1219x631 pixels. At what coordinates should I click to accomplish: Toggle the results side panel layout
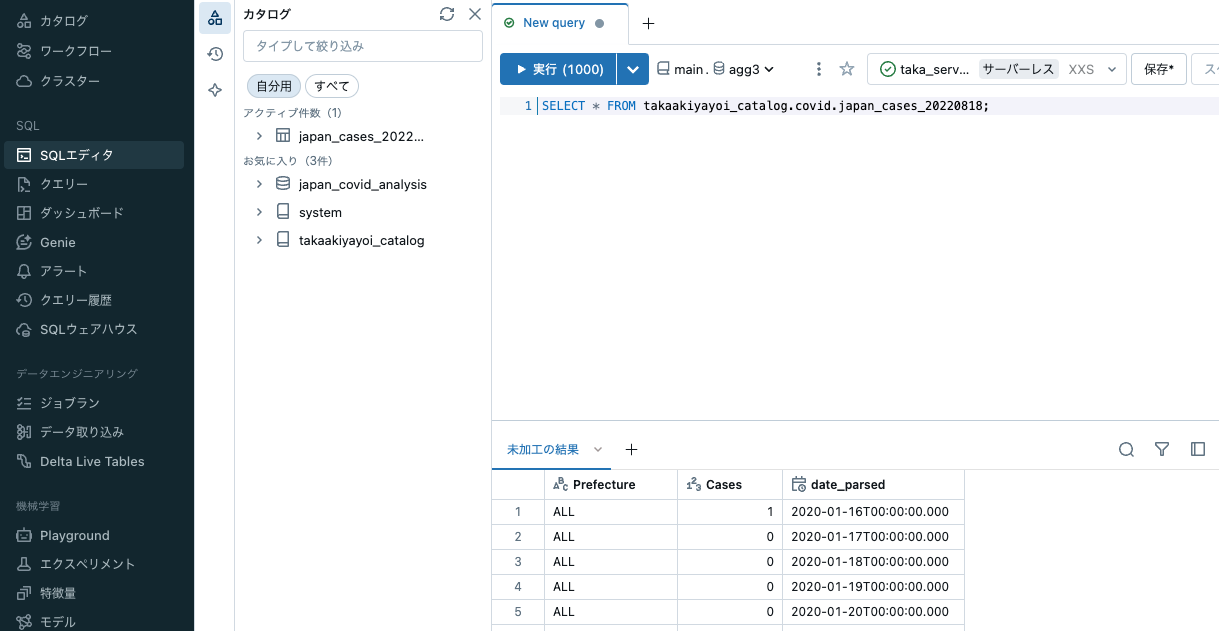(1198, 449)
